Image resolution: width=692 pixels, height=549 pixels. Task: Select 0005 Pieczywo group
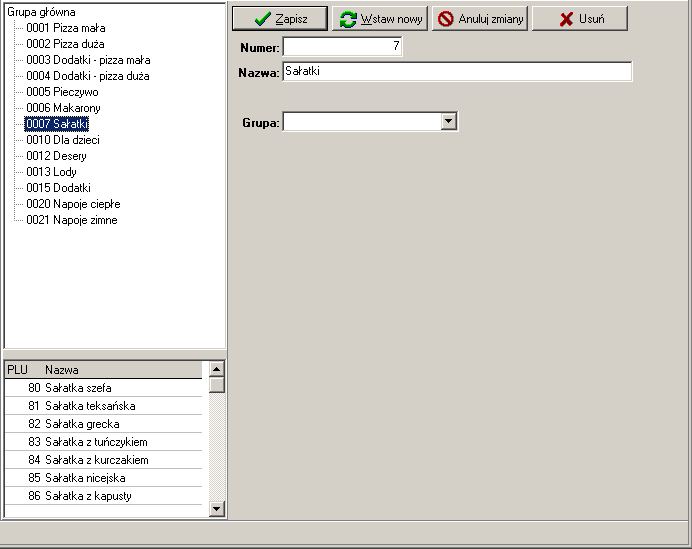(62, 92)
